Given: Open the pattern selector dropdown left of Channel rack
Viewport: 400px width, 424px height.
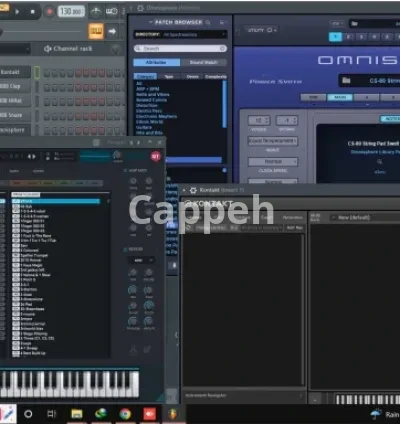Looking at the screenshot, I should click(x=15, y=49).
